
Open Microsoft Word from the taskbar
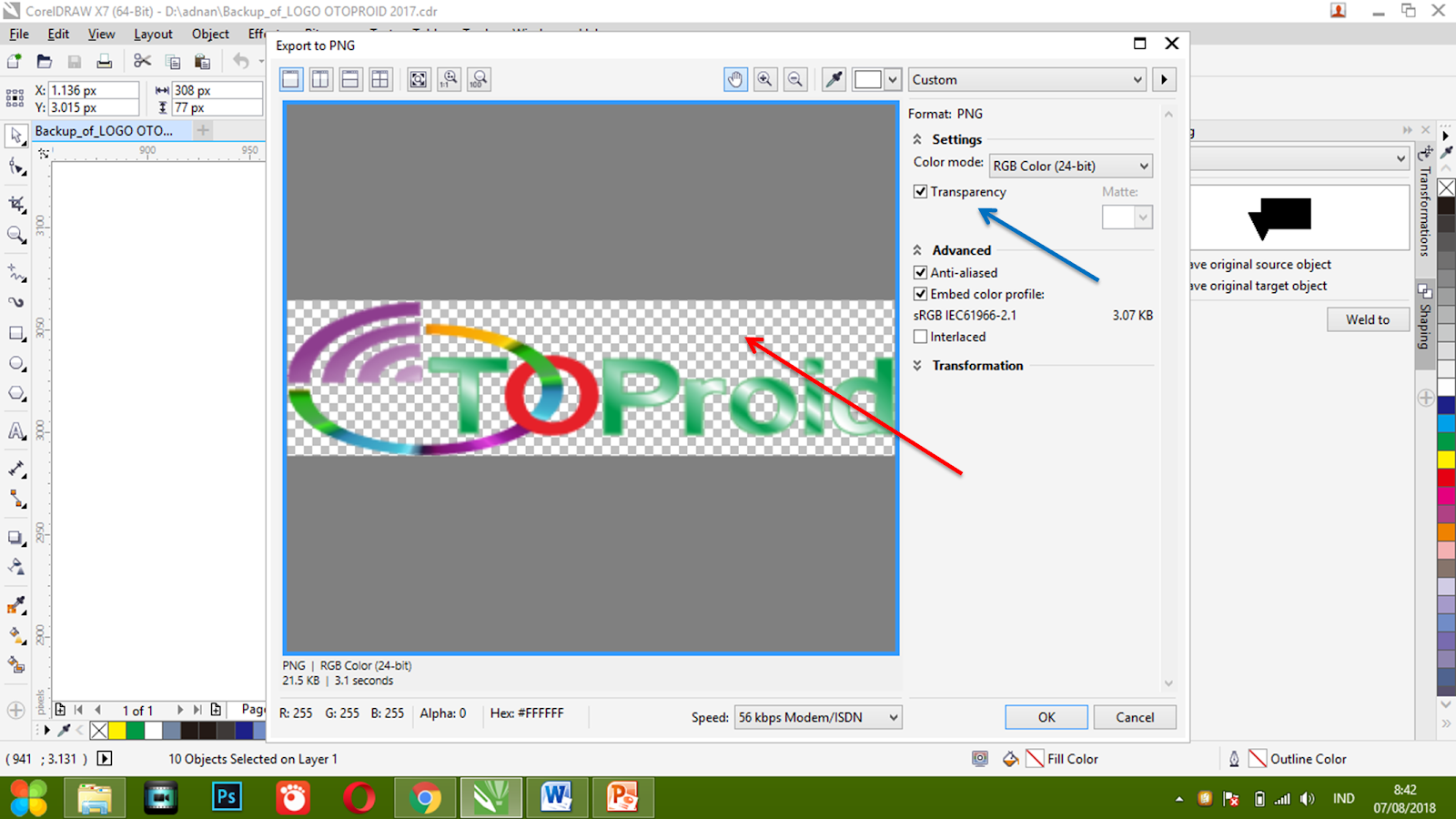pos(556,798)
